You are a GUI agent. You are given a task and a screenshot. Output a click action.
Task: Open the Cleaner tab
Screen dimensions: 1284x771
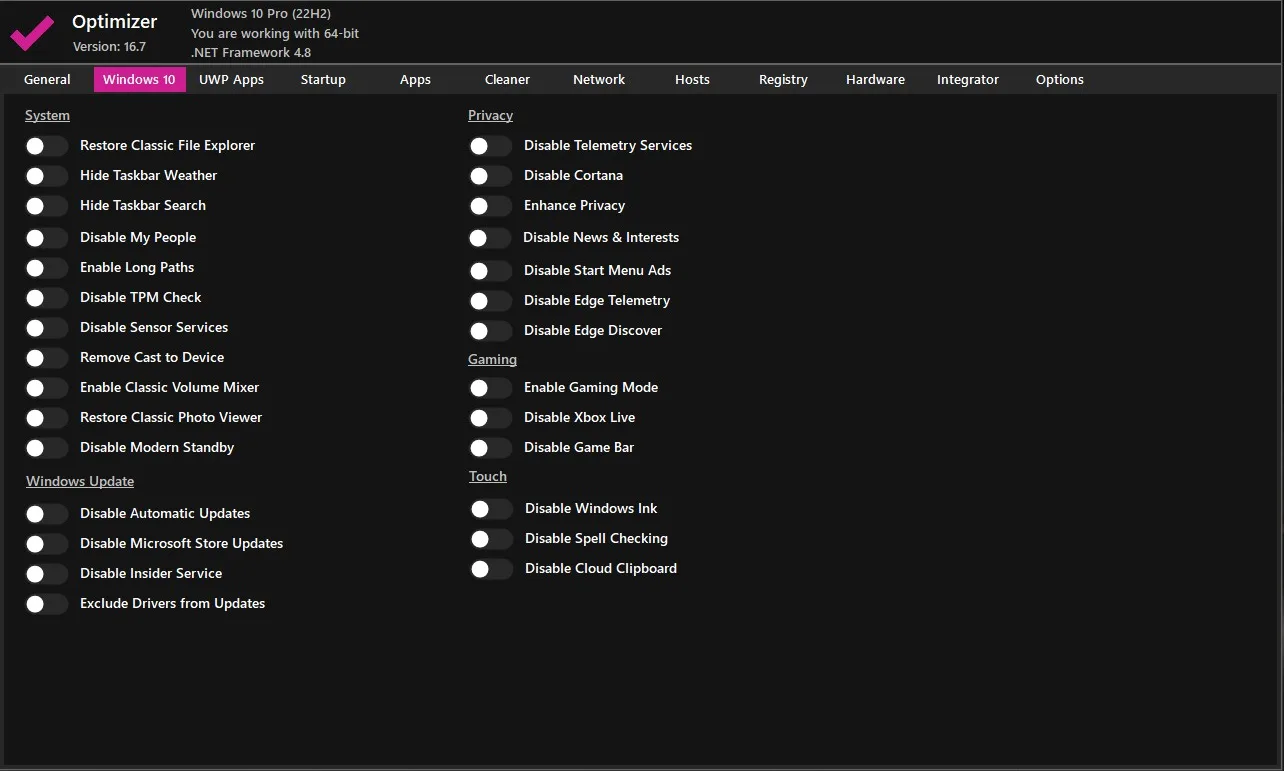pos(507,80)
